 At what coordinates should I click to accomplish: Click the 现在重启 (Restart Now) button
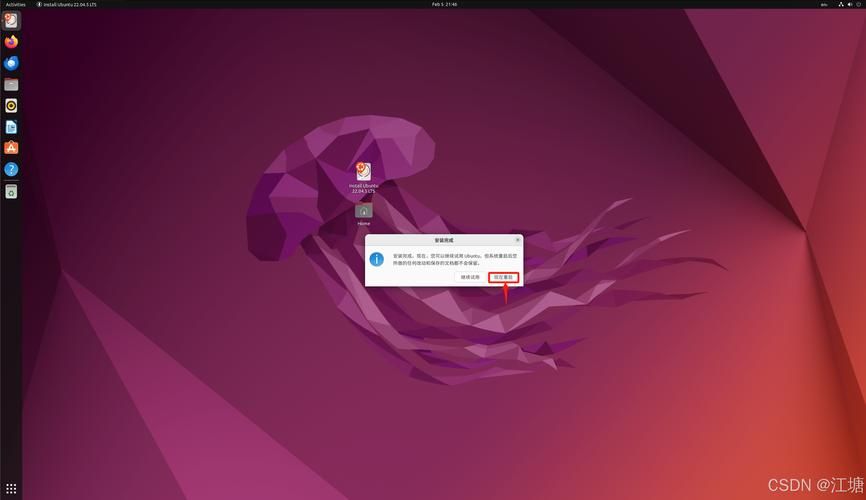503,277
